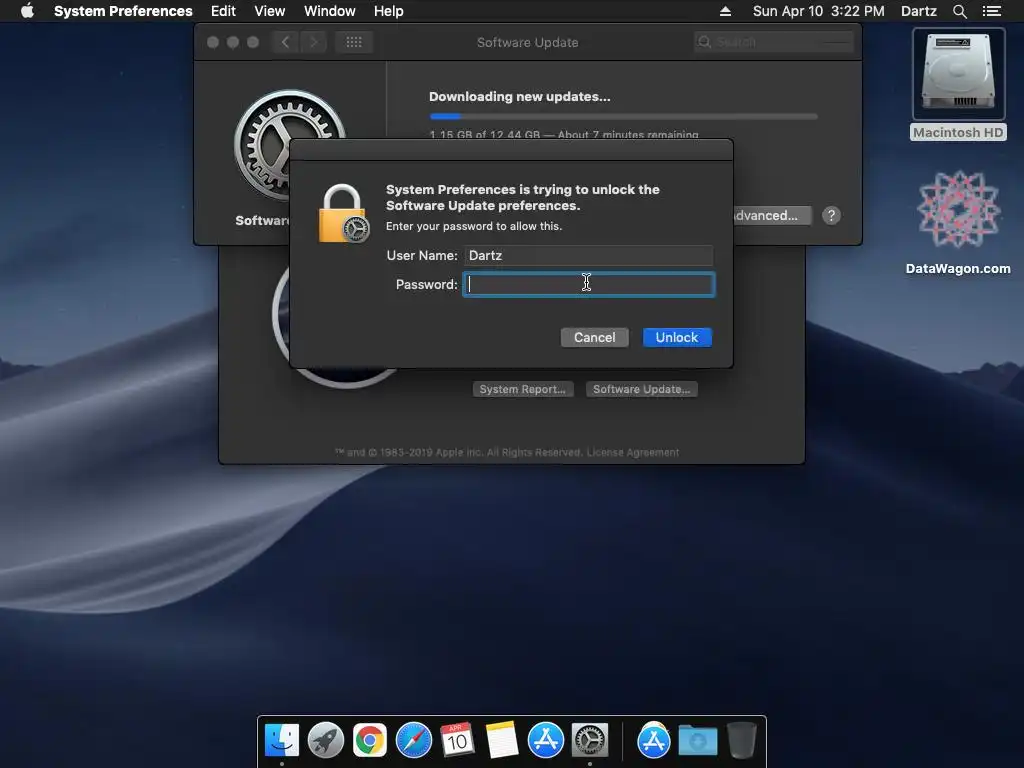Open System Preferences from the Dock

tap(590, 741)
